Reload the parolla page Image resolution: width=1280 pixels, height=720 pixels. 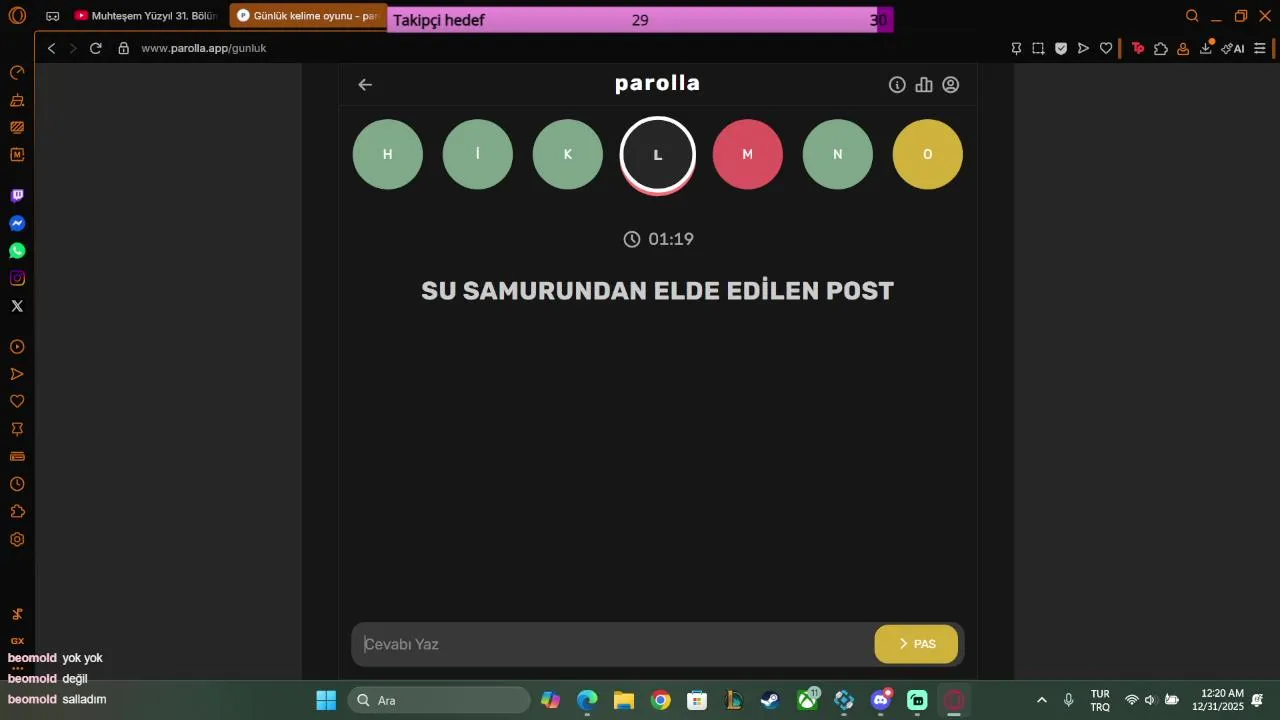coord(96,48)
